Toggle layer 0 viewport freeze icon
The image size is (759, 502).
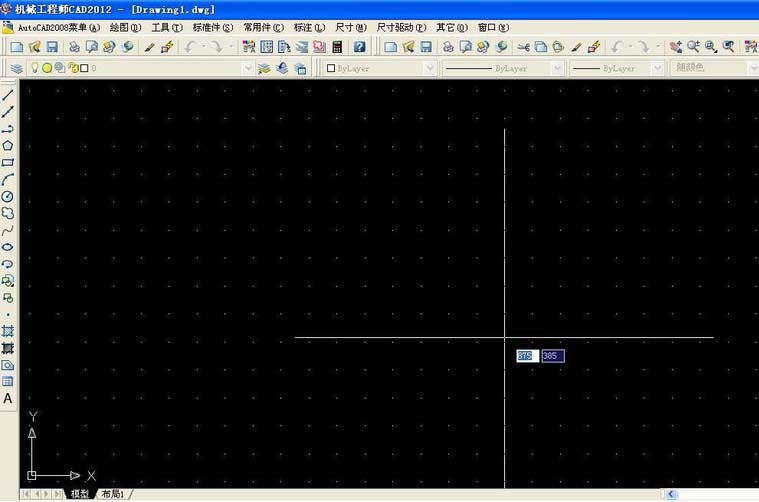60,68
